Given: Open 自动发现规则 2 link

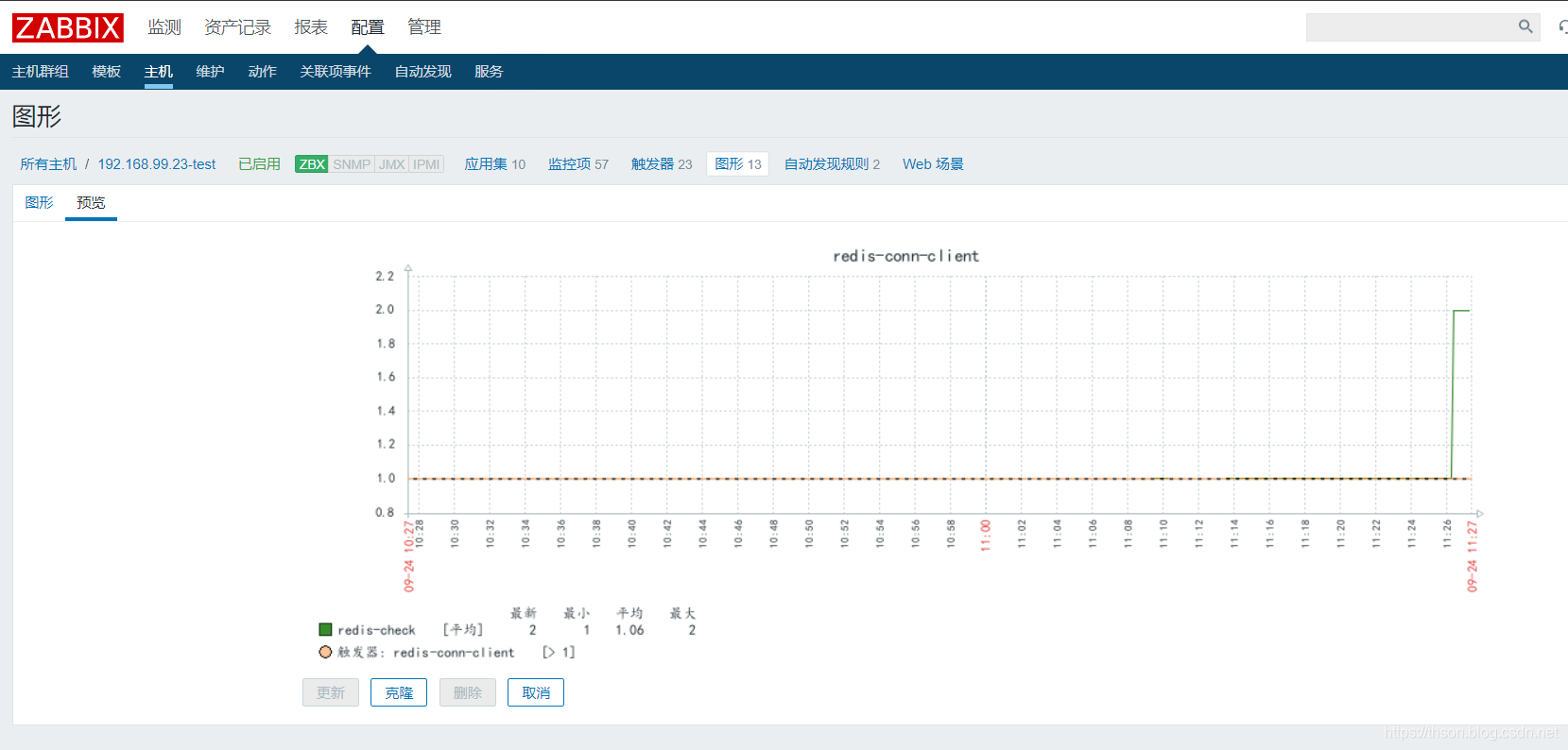Looking at the screenshot, I should pyautogui.click(x=832, y=164).
